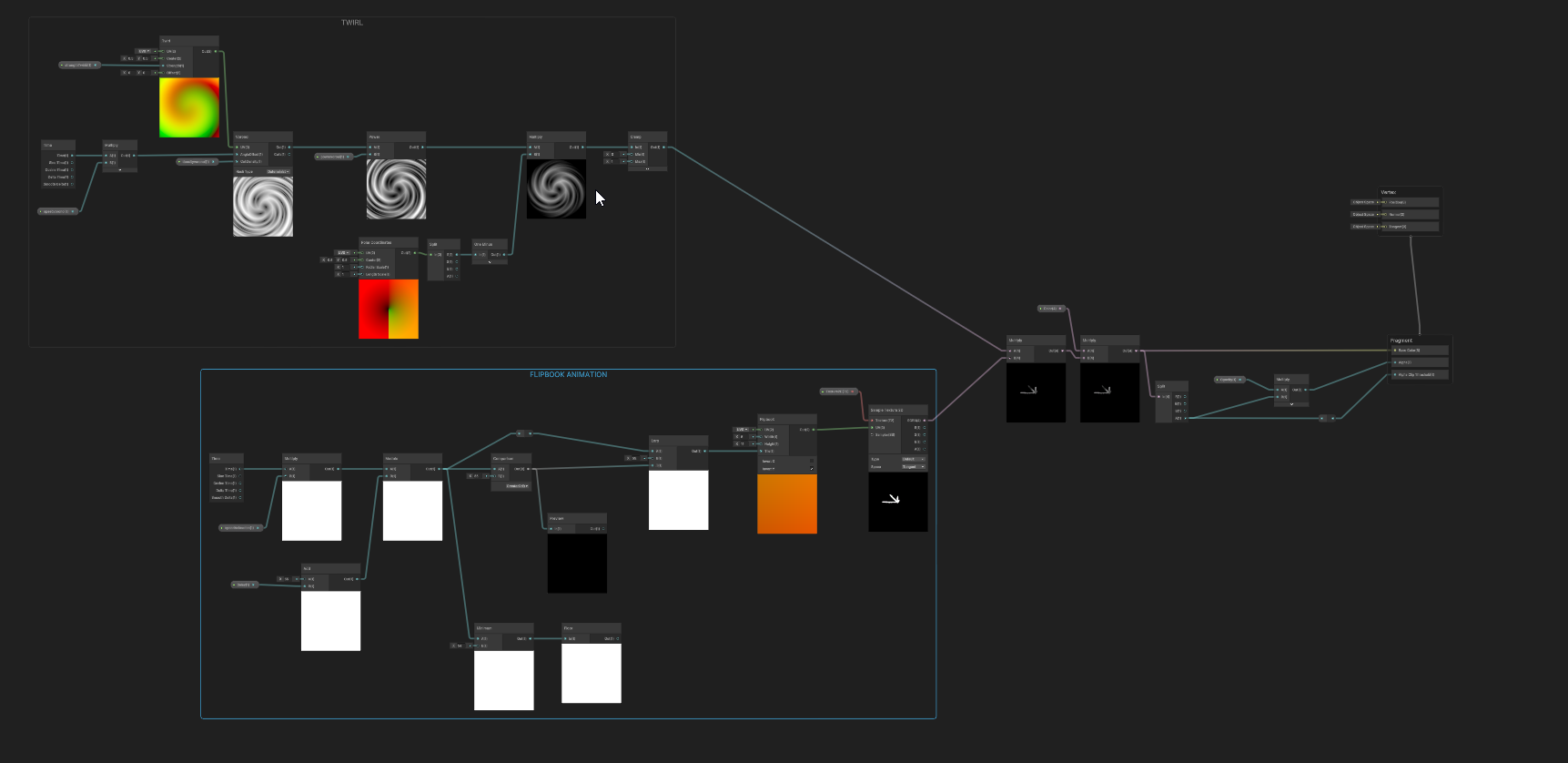This screenshot has width=1568, height=763.
Task: Select the Fragment Alpha Clip Threshold block
Action: (1419, 374)
